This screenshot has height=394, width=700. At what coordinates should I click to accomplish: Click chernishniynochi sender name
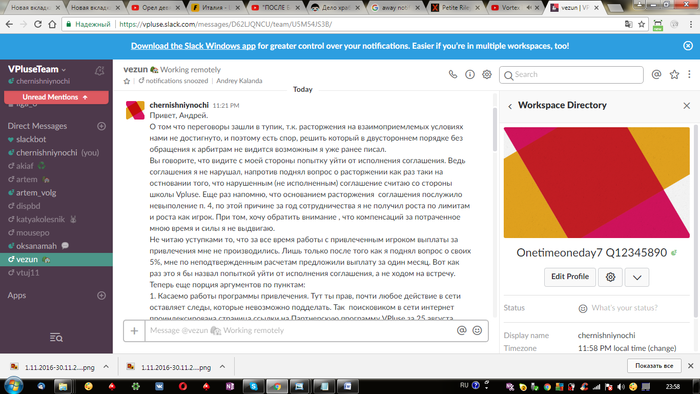[x=179, y=105]
